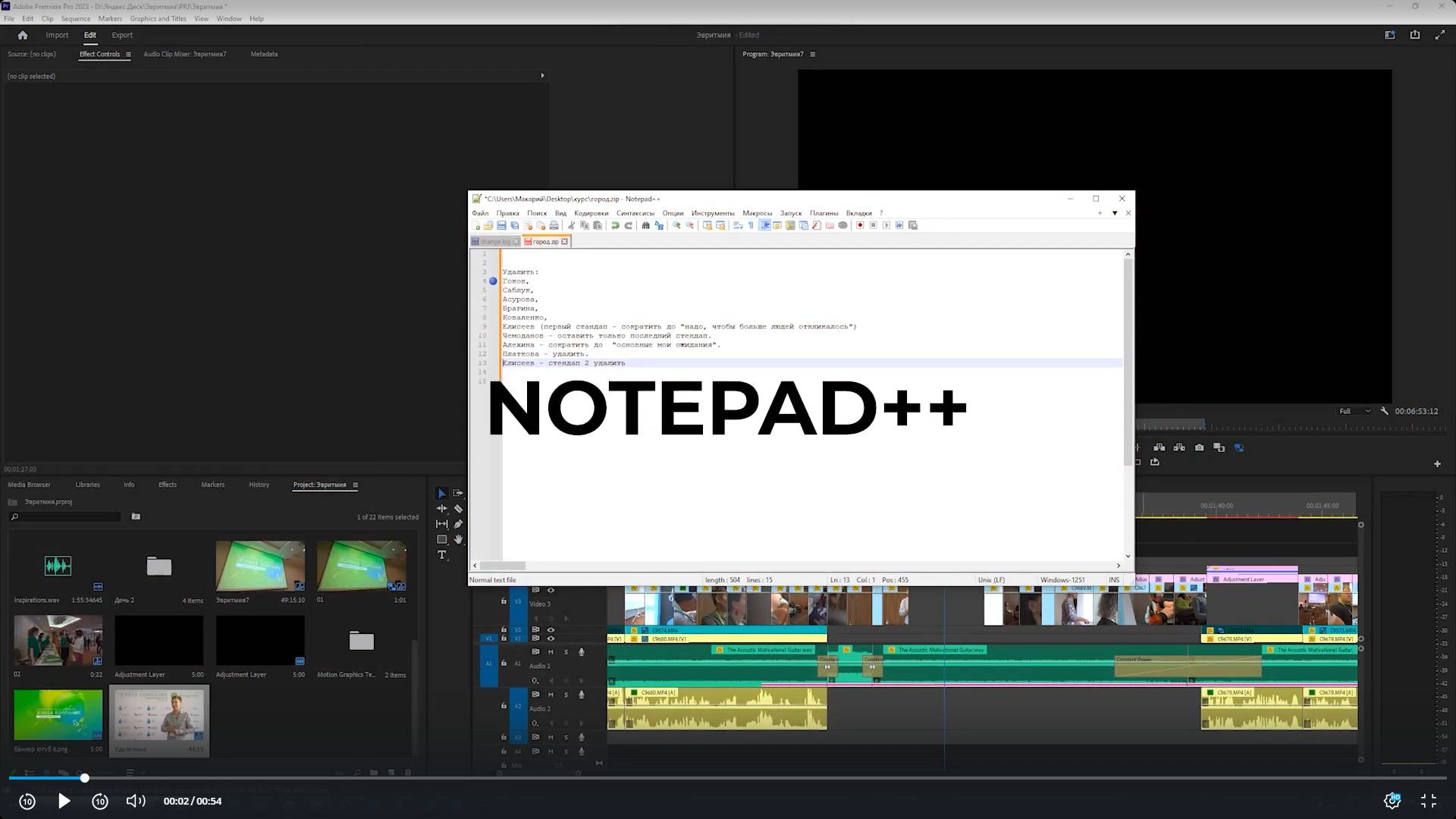The image size is (1456, 819).
Task: Toggle Video 3 track output eye
Action: [551, 590]
